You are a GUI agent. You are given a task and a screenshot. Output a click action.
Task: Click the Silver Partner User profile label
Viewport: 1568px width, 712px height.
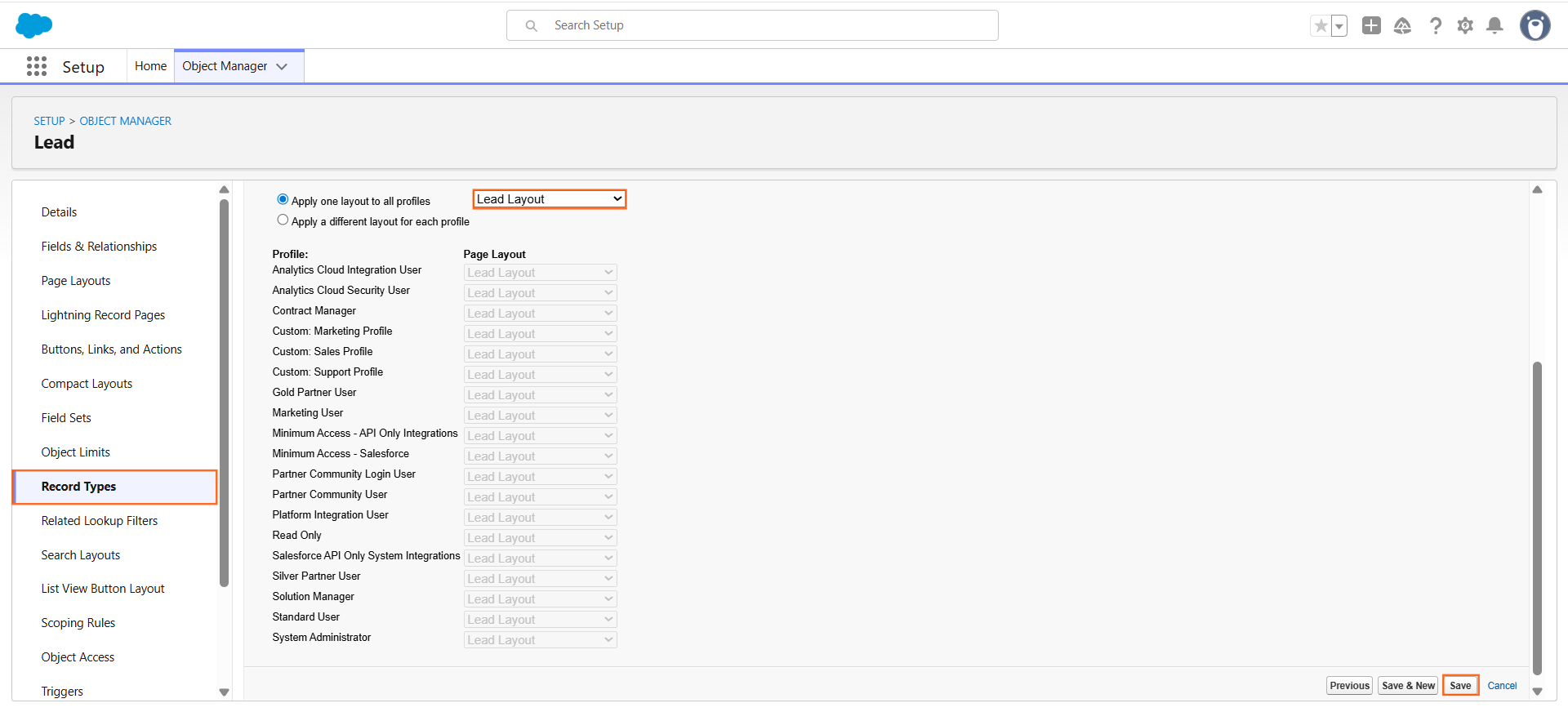316,576
